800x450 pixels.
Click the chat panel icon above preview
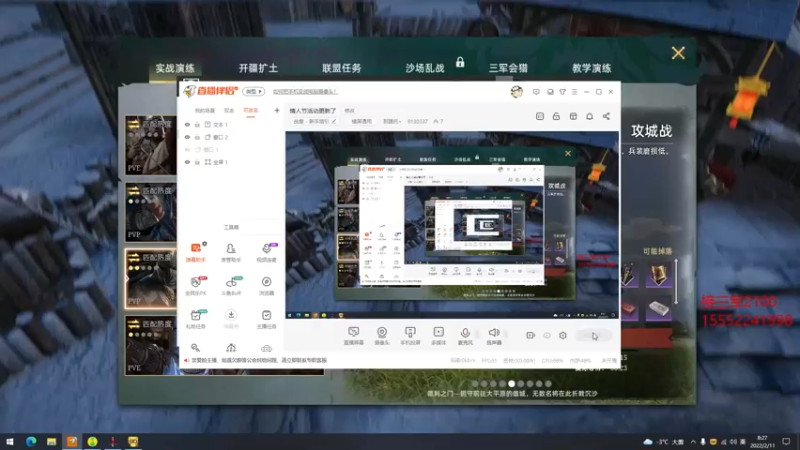point(540,116)
